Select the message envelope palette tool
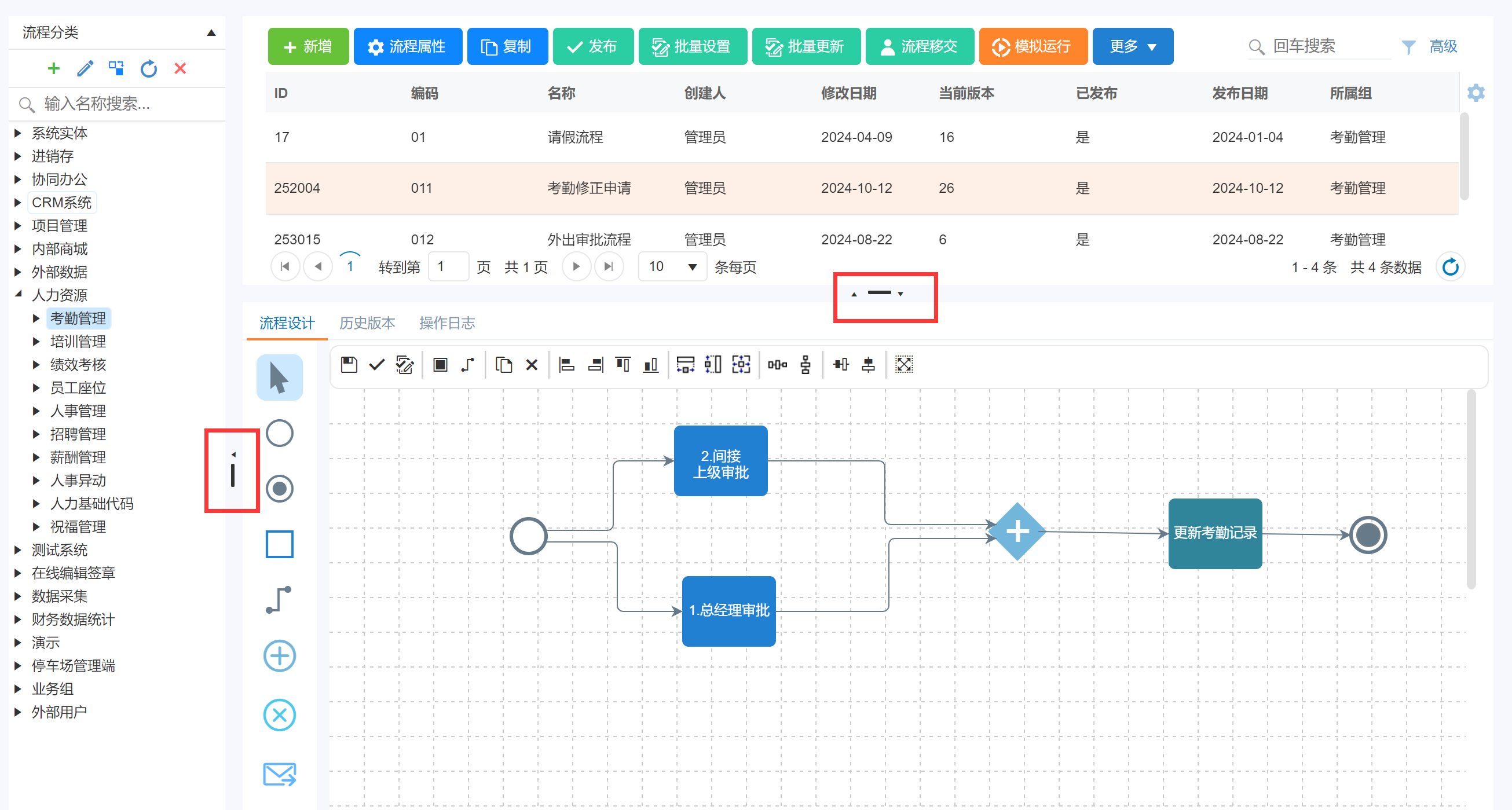 279,774
